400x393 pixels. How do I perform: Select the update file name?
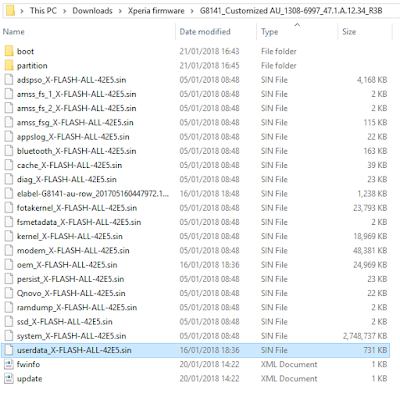click(30, 379)
